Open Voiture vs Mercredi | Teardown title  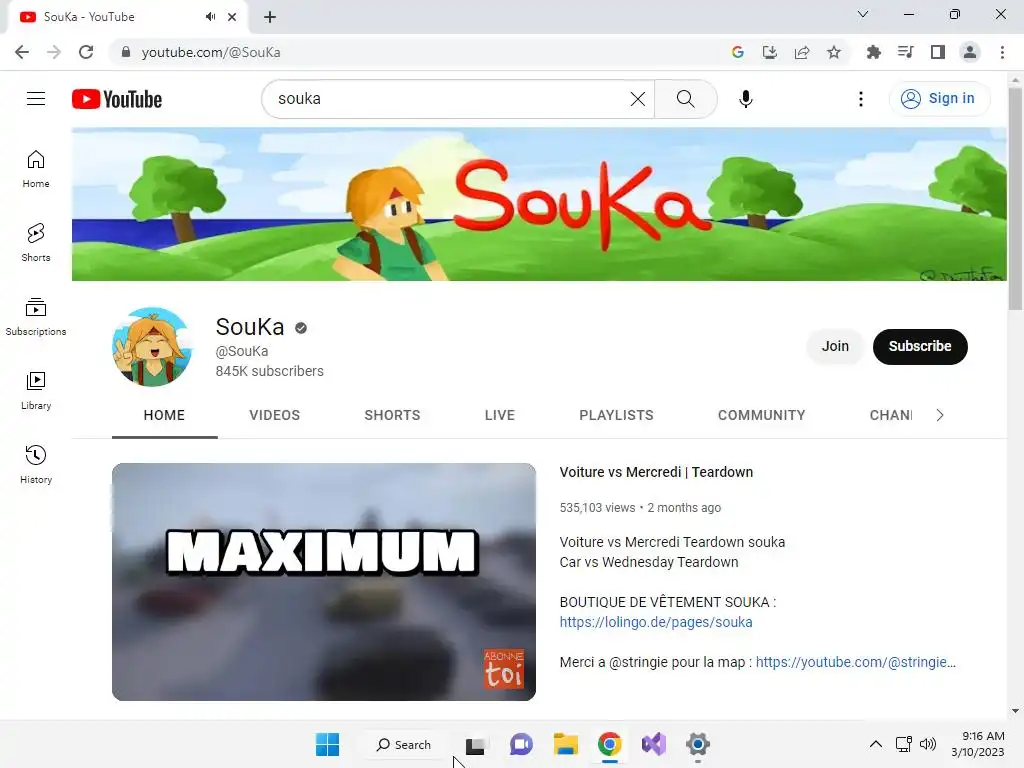(x=656, y=472)
